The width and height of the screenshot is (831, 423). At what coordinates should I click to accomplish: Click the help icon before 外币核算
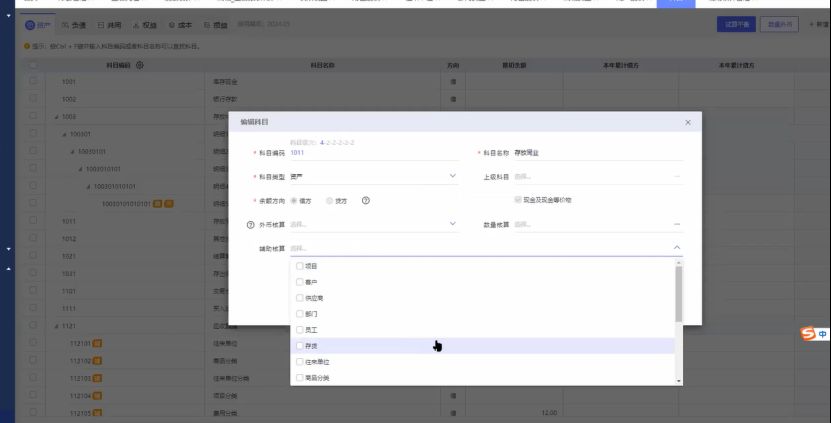tap(251, 224)
